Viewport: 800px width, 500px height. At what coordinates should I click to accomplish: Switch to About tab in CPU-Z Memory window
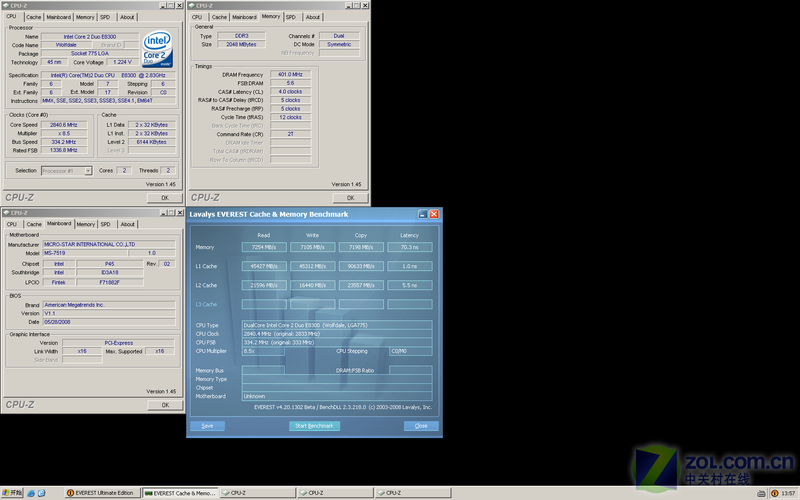click(x=313, y=17)
